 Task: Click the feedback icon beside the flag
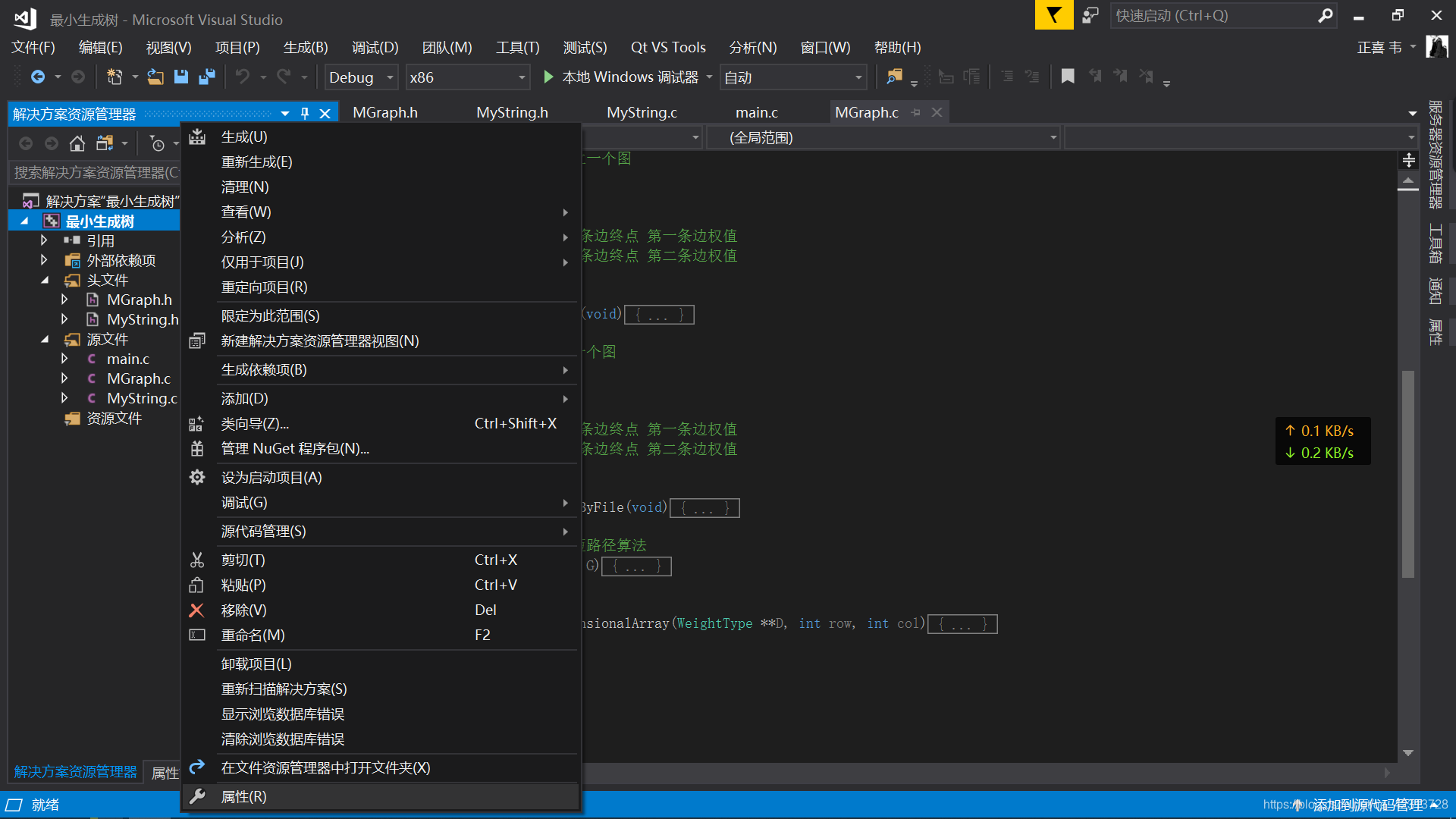click(x=1090, y=15)
